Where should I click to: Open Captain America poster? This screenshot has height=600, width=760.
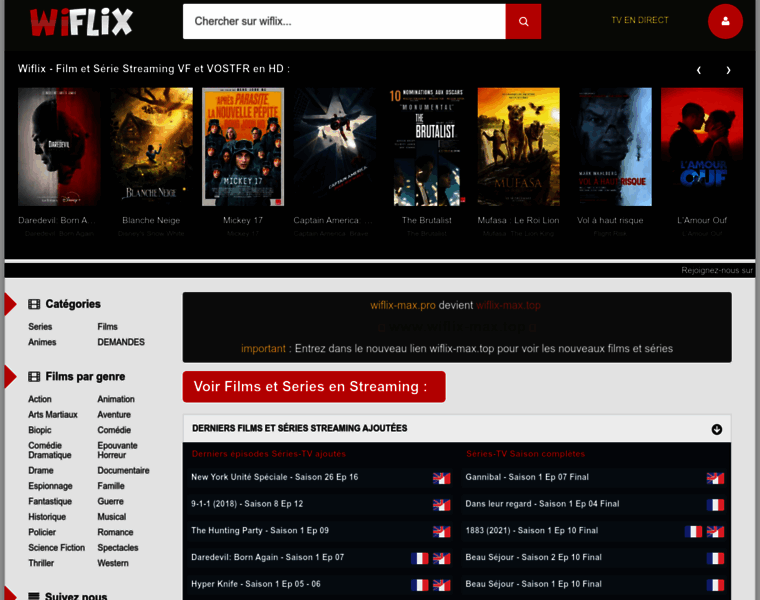(334, 147)
